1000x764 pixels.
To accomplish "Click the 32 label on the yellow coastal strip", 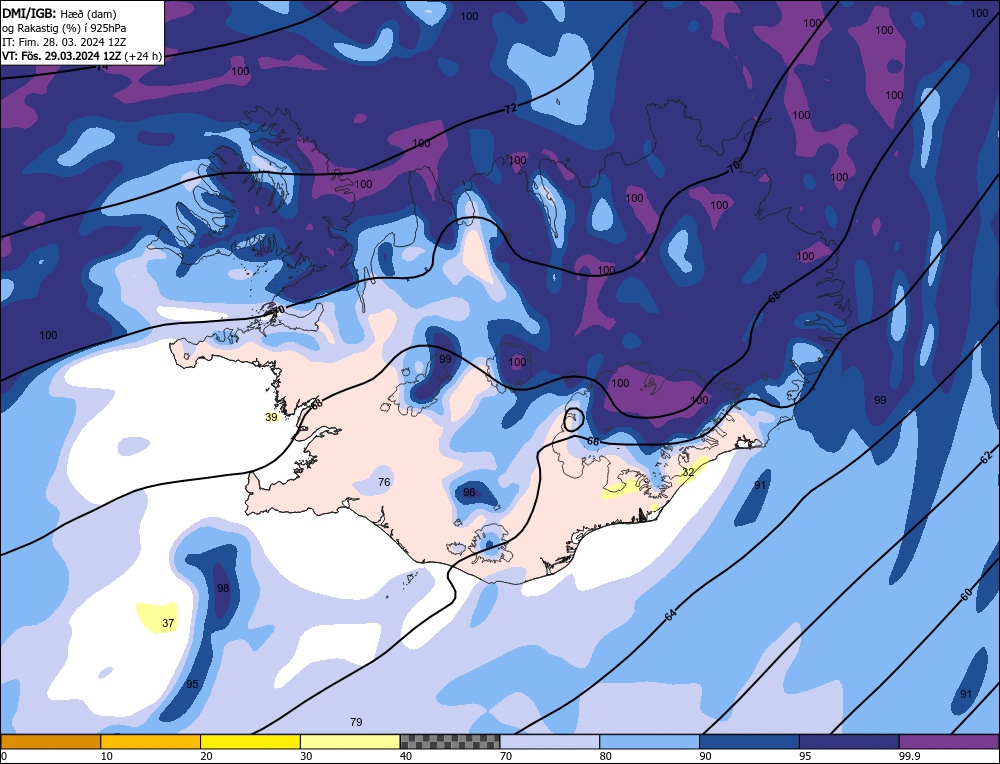I will tap(688, 473).
